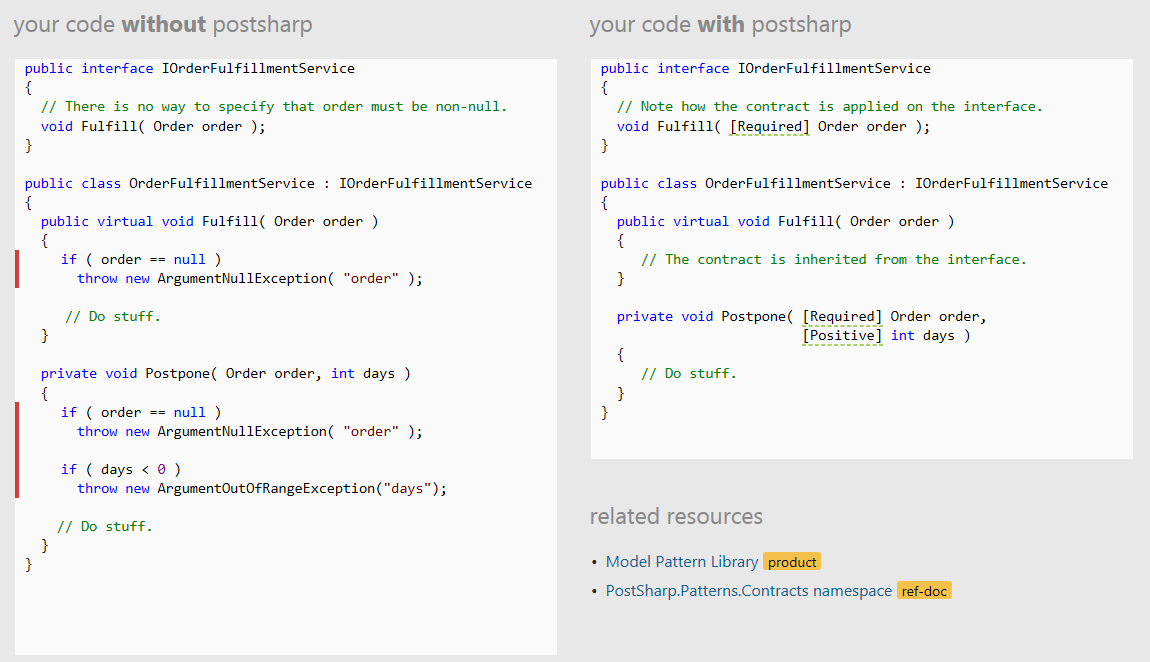Viewport: 1150px width, 662px height.
Task: Click left 'public class OrderFulfillmentService' line
Action: 279,183
